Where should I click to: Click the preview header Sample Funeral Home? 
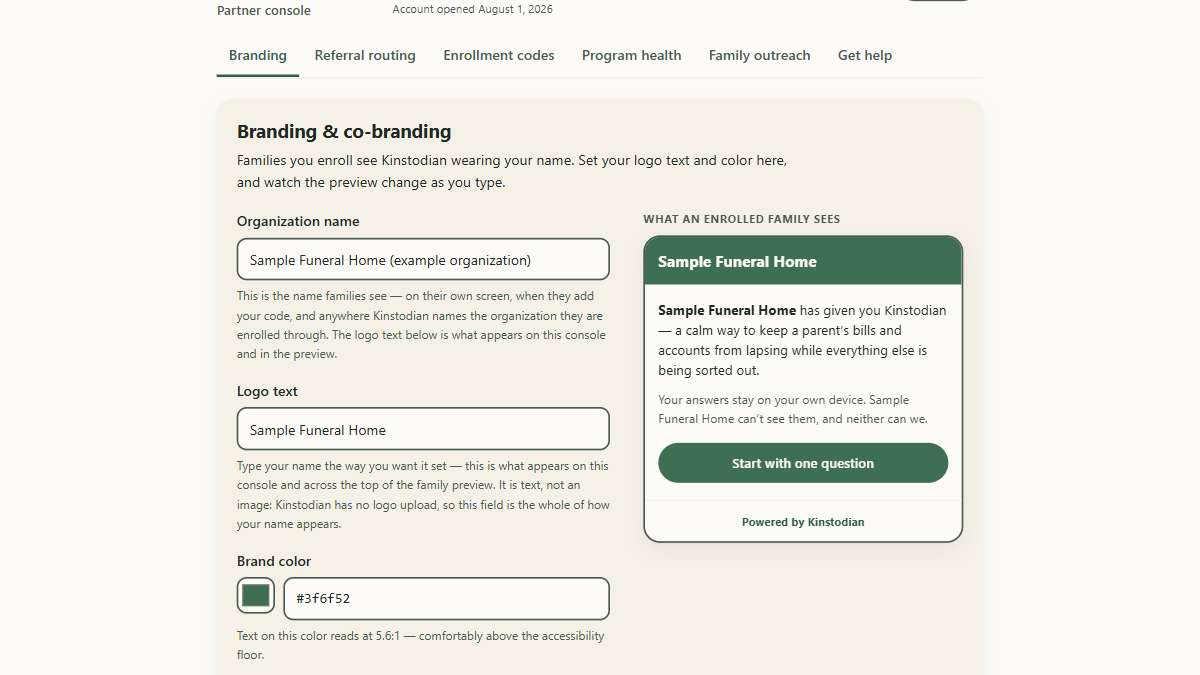737,262
